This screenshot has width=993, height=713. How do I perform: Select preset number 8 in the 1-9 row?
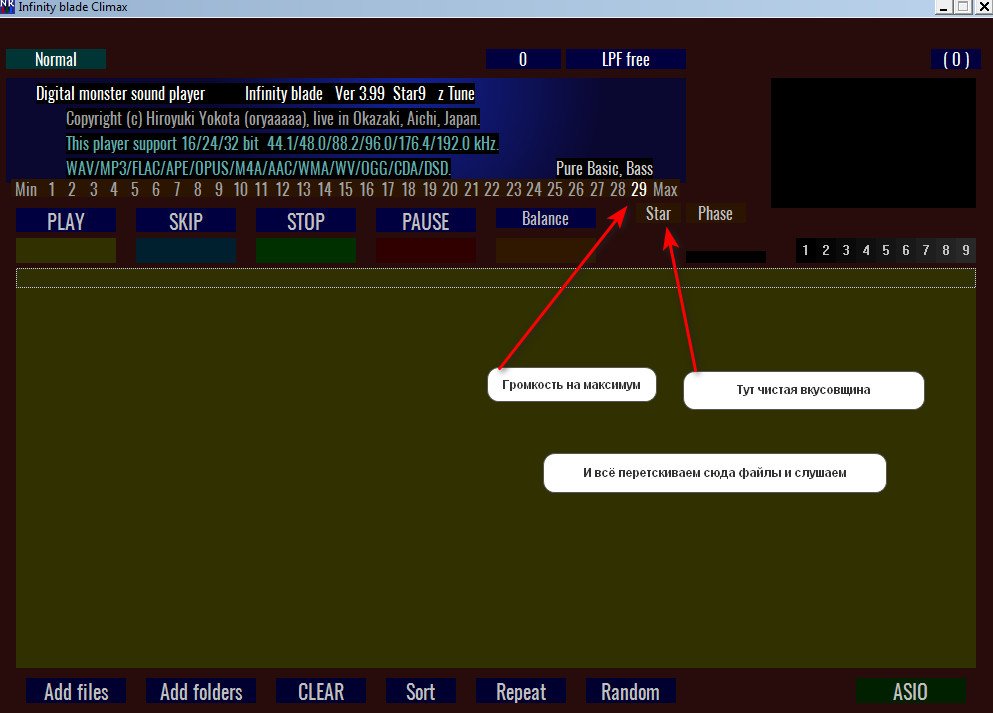[x=946, y=250]
